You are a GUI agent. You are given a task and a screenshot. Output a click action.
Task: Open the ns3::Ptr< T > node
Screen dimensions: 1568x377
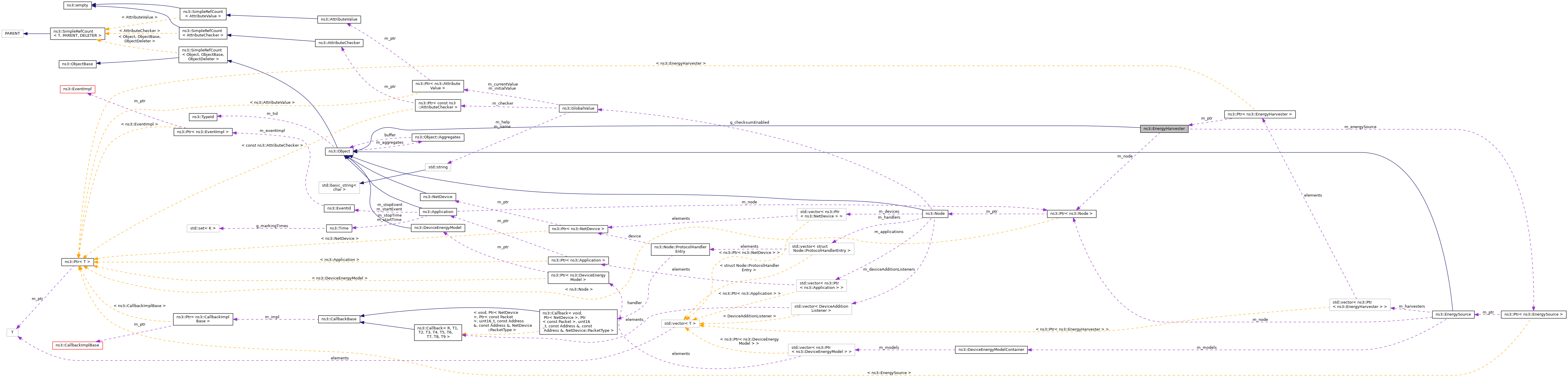point(77,262)
